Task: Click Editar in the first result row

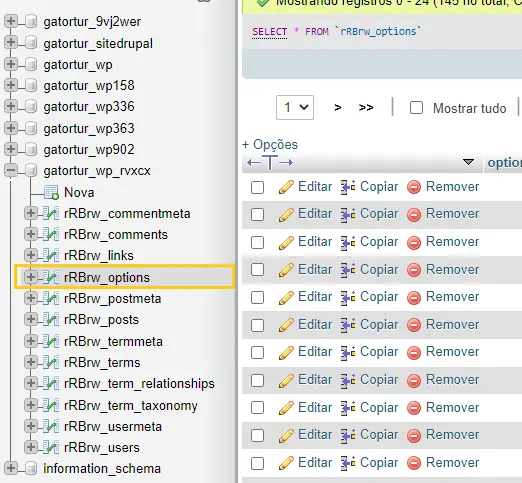Action: click(x=315, y=187)
